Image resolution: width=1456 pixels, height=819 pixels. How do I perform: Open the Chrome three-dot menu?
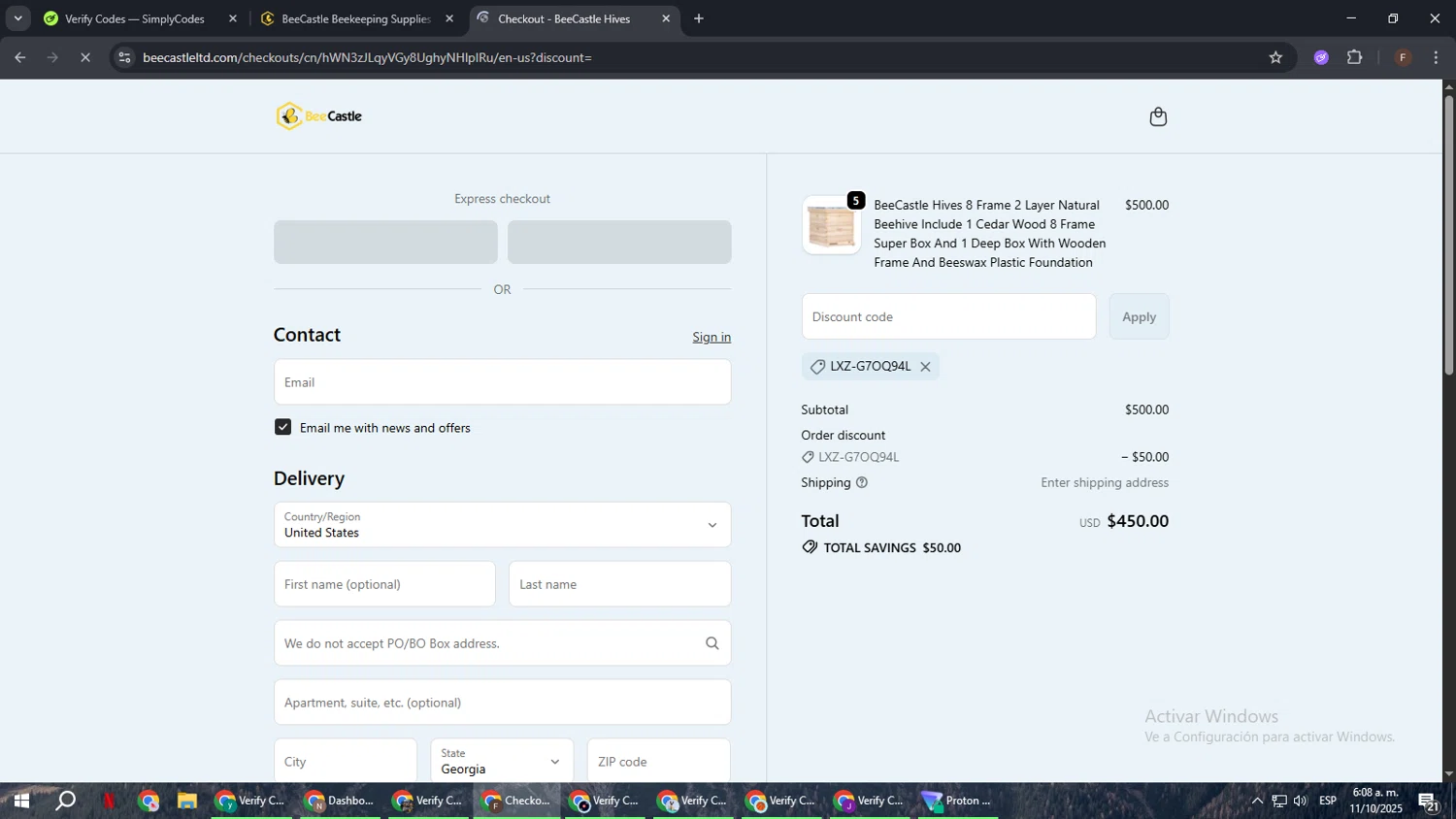1436,57
